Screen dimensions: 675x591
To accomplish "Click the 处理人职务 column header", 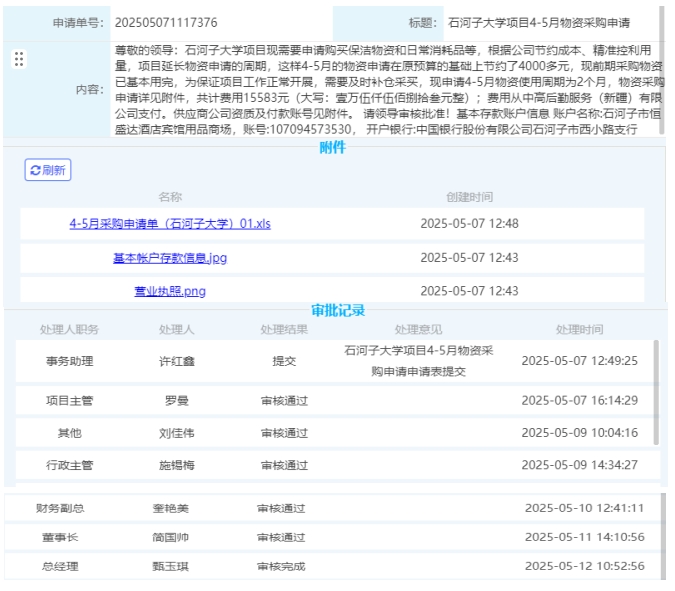I will 70,330.
